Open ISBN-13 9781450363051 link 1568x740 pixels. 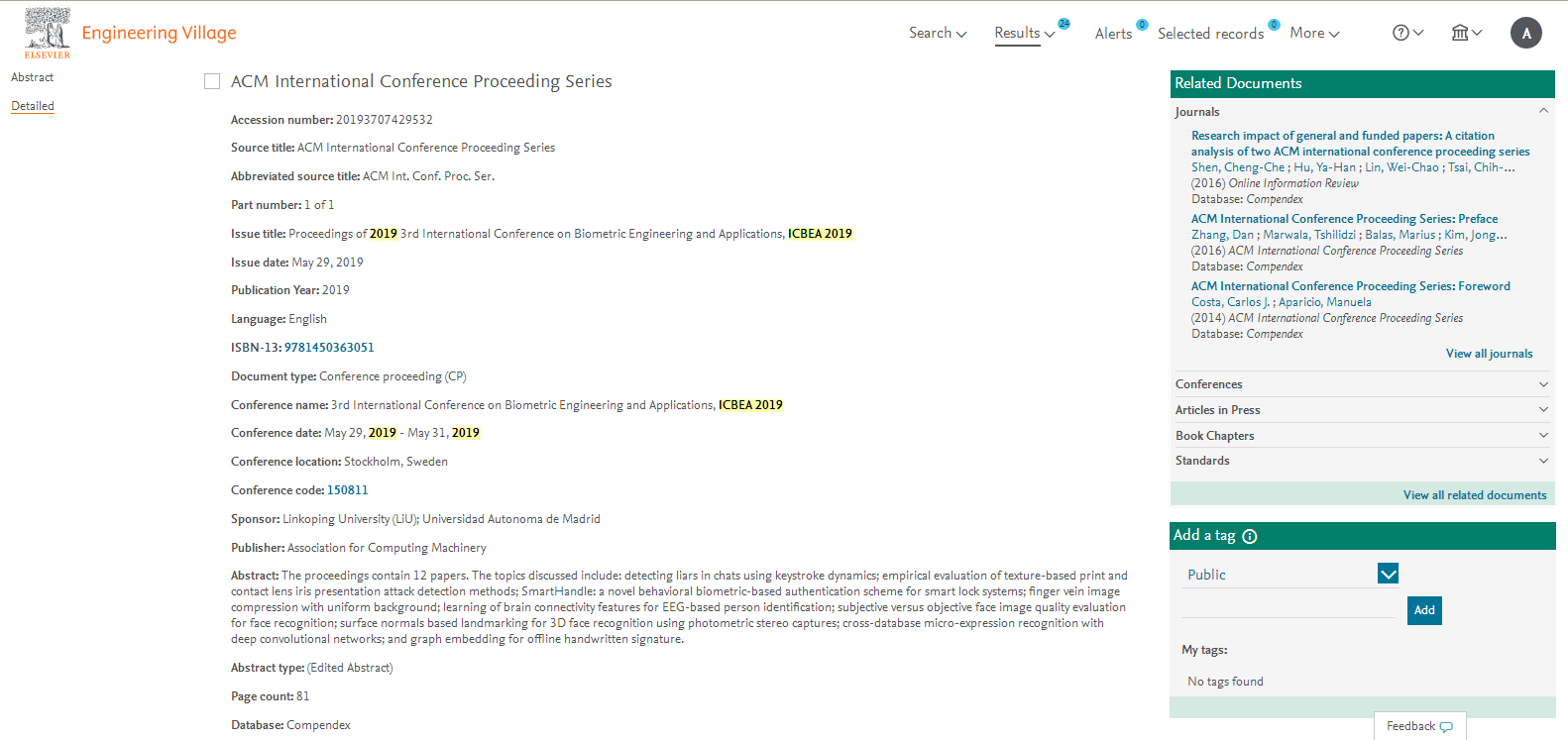[329, 348]
